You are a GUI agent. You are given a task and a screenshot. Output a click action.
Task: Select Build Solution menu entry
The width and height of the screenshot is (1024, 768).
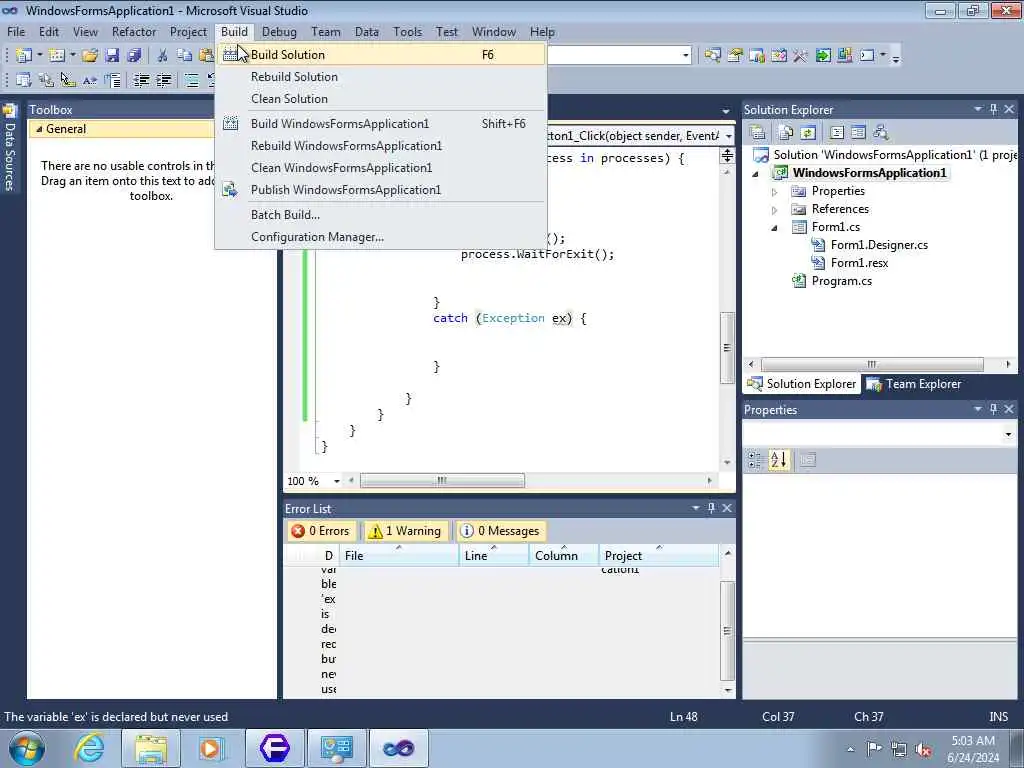[381, 55]
